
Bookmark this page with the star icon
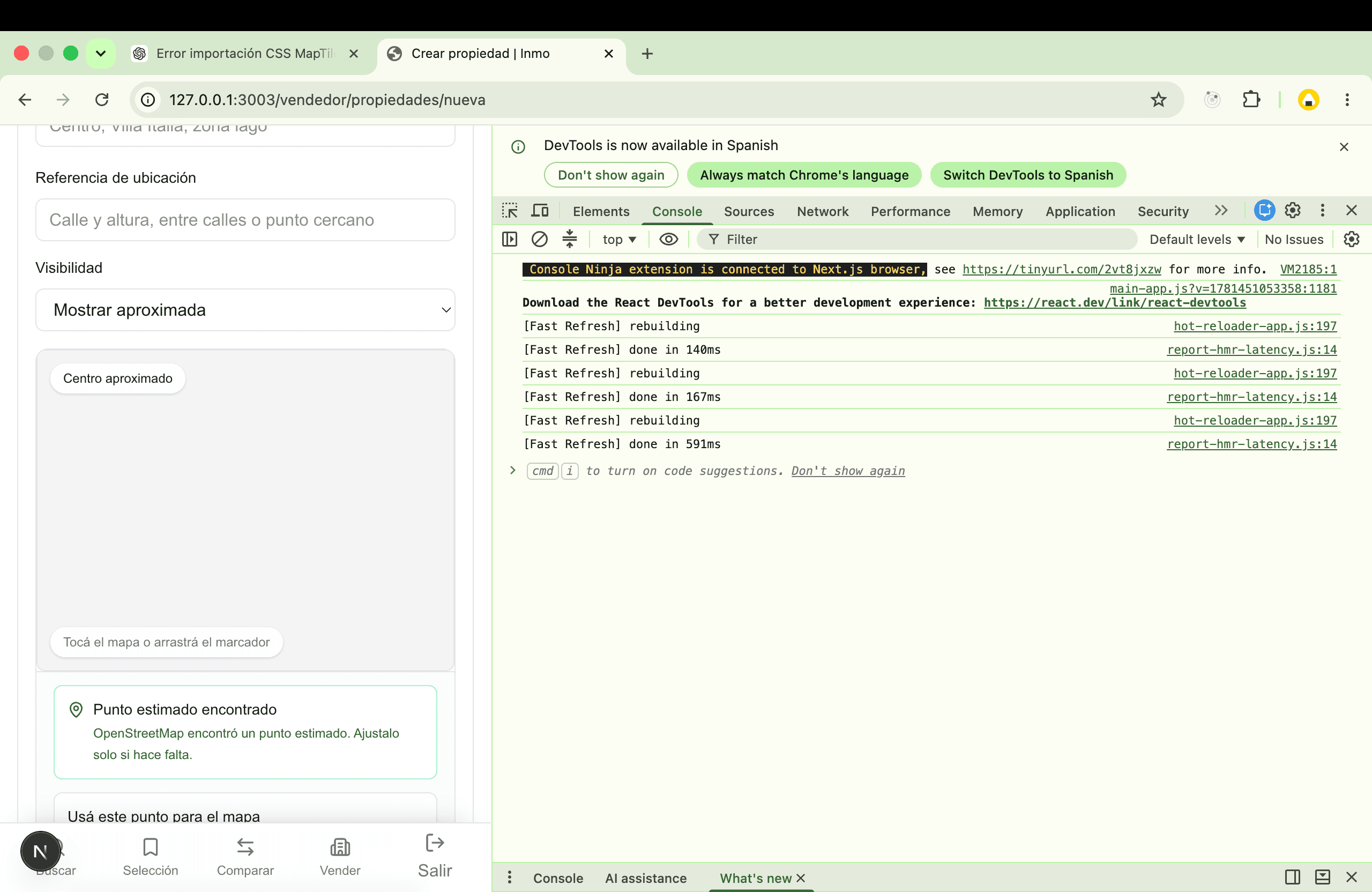click(1158, 100)
